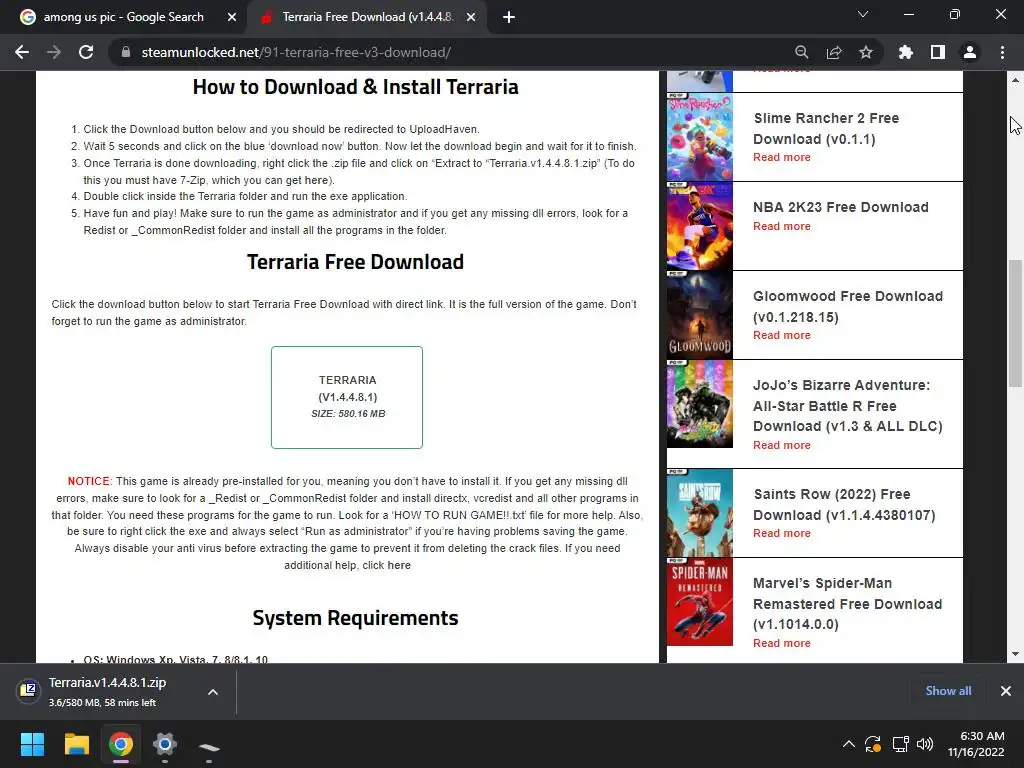Click the vertical scrollbar thumb
The height and width of the screenshot is (768, 1024).
pos(1015,323)
